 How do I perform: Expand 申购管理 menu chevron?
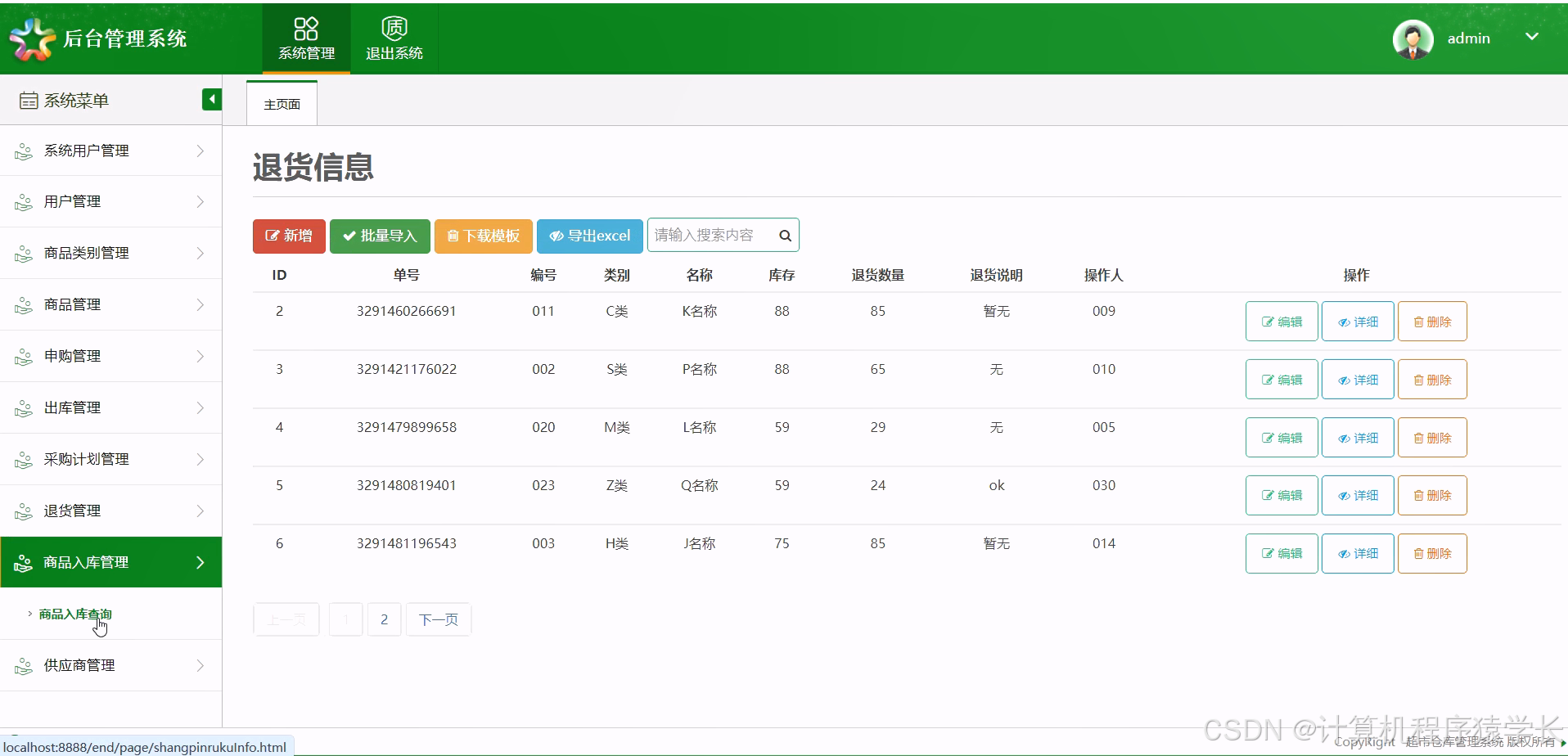(201, 356)
